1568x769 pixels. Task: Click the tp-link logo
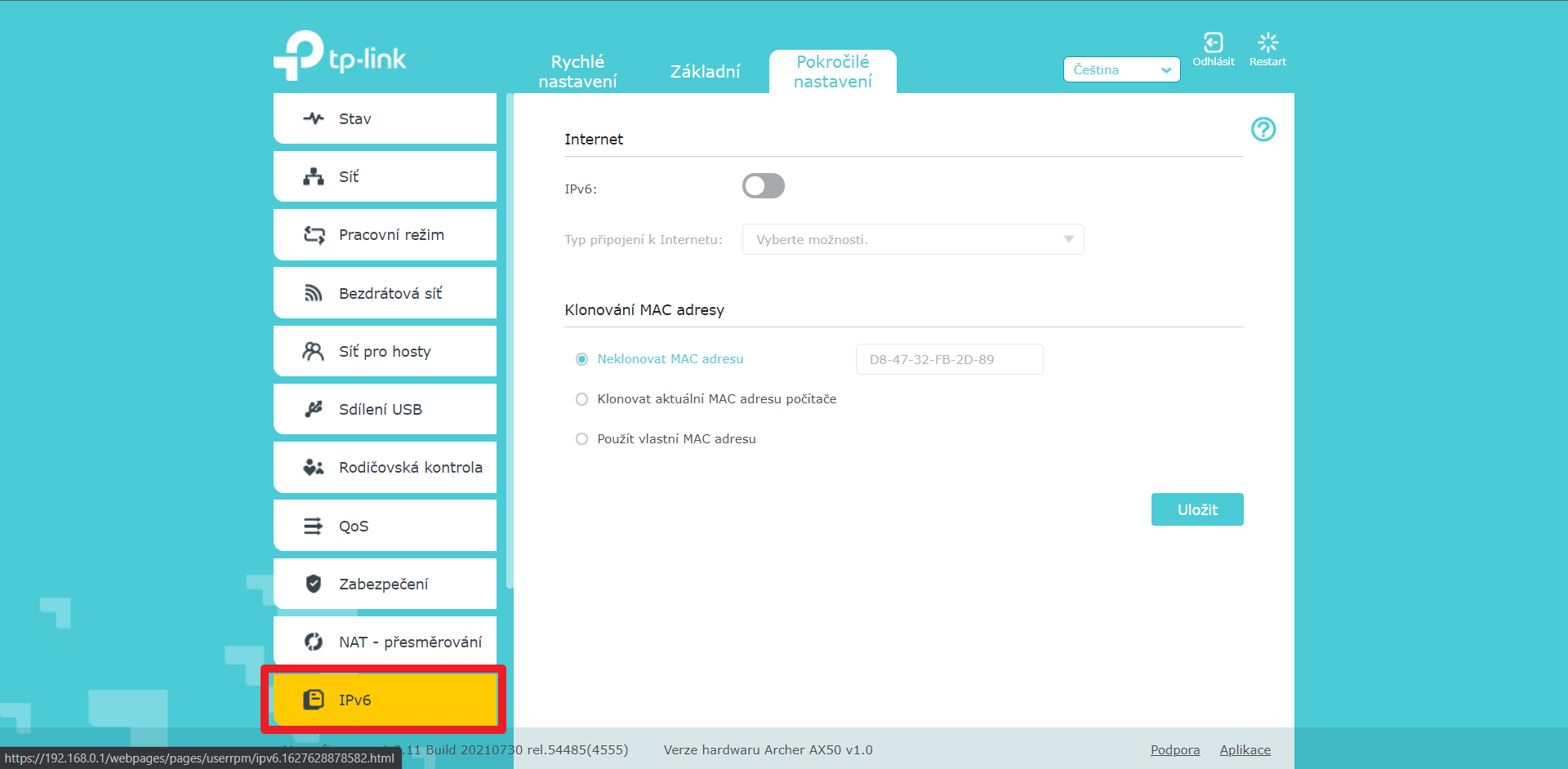point(340,56)
